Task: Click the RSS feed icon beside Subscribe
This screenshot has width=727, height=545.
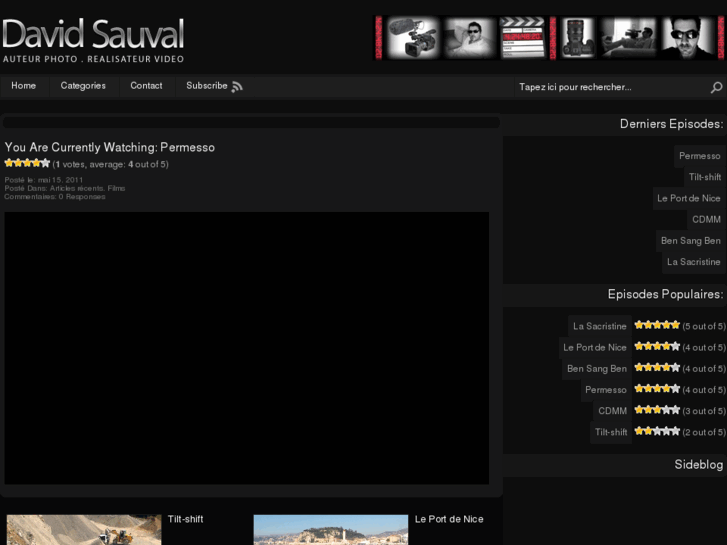Action: coord(237,87)
